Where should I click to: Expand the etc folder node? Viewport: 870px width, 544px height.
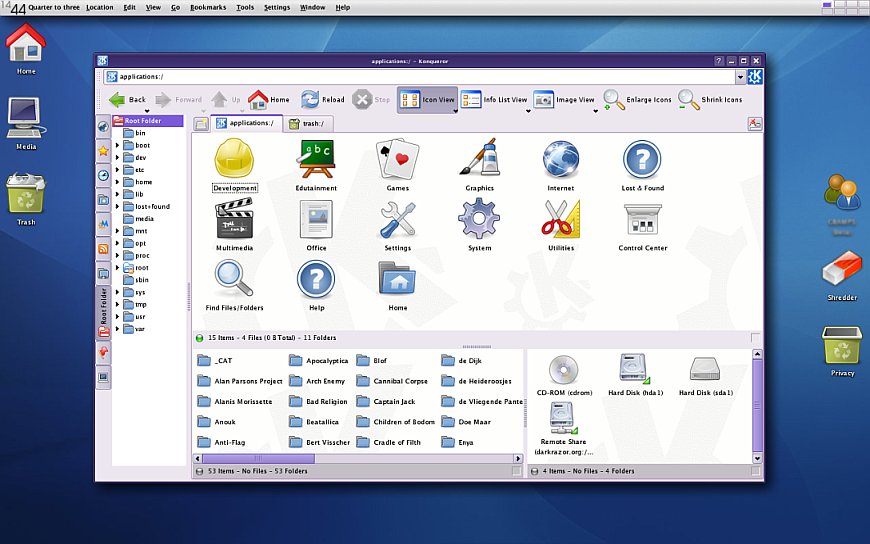click(x=117, y=169)
